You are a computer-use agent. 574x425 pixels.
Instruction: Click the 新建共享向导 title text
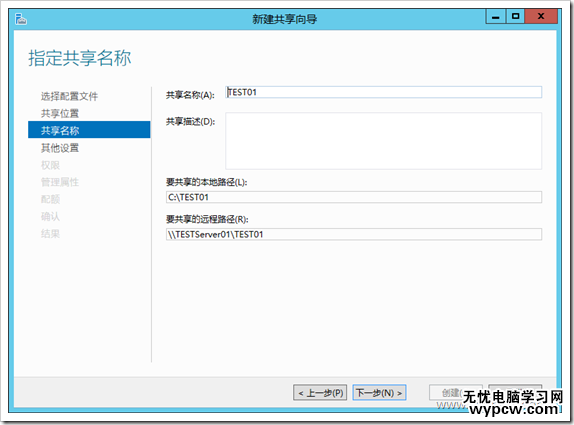coord(284,19)
